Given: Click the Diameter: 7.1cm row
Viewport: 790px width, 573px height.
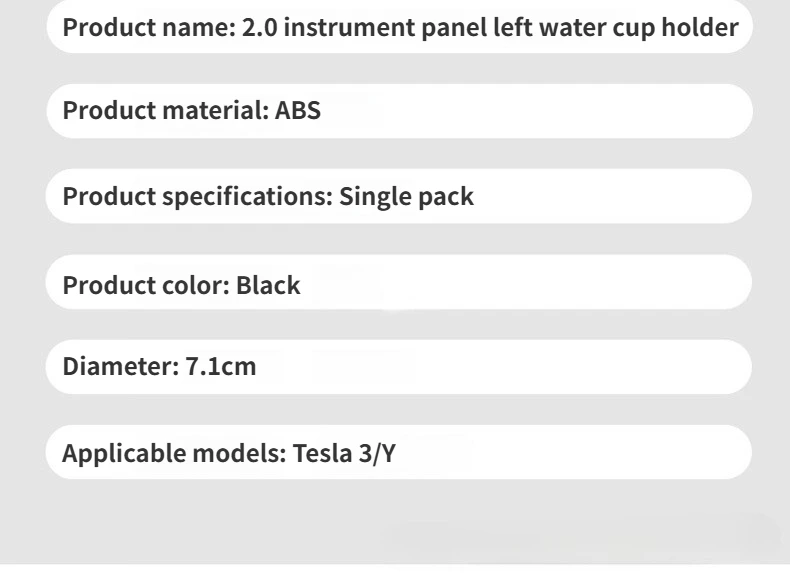Looking at the screenshot, I should [x=399, y=367].
